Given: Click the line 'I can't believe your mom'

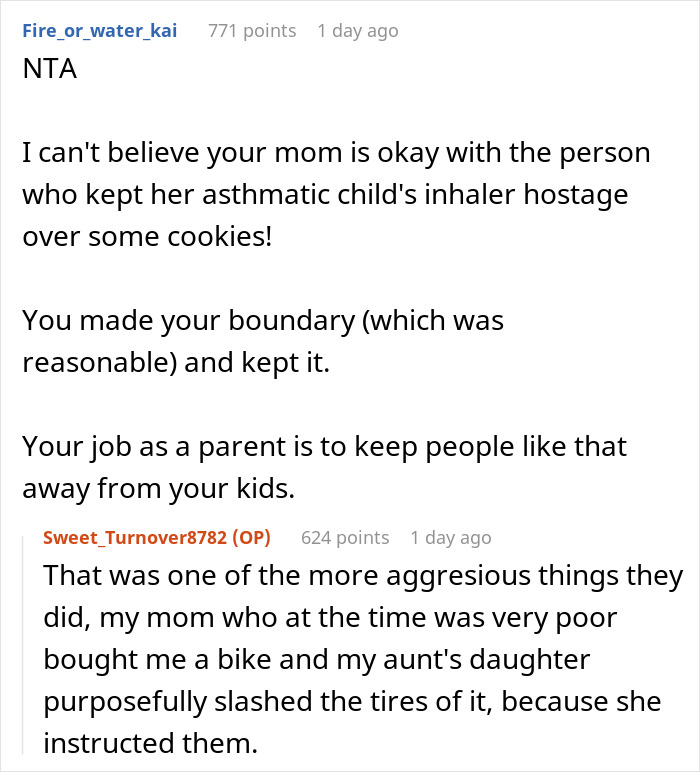Looking at the screenshot, I should (336, 153).
